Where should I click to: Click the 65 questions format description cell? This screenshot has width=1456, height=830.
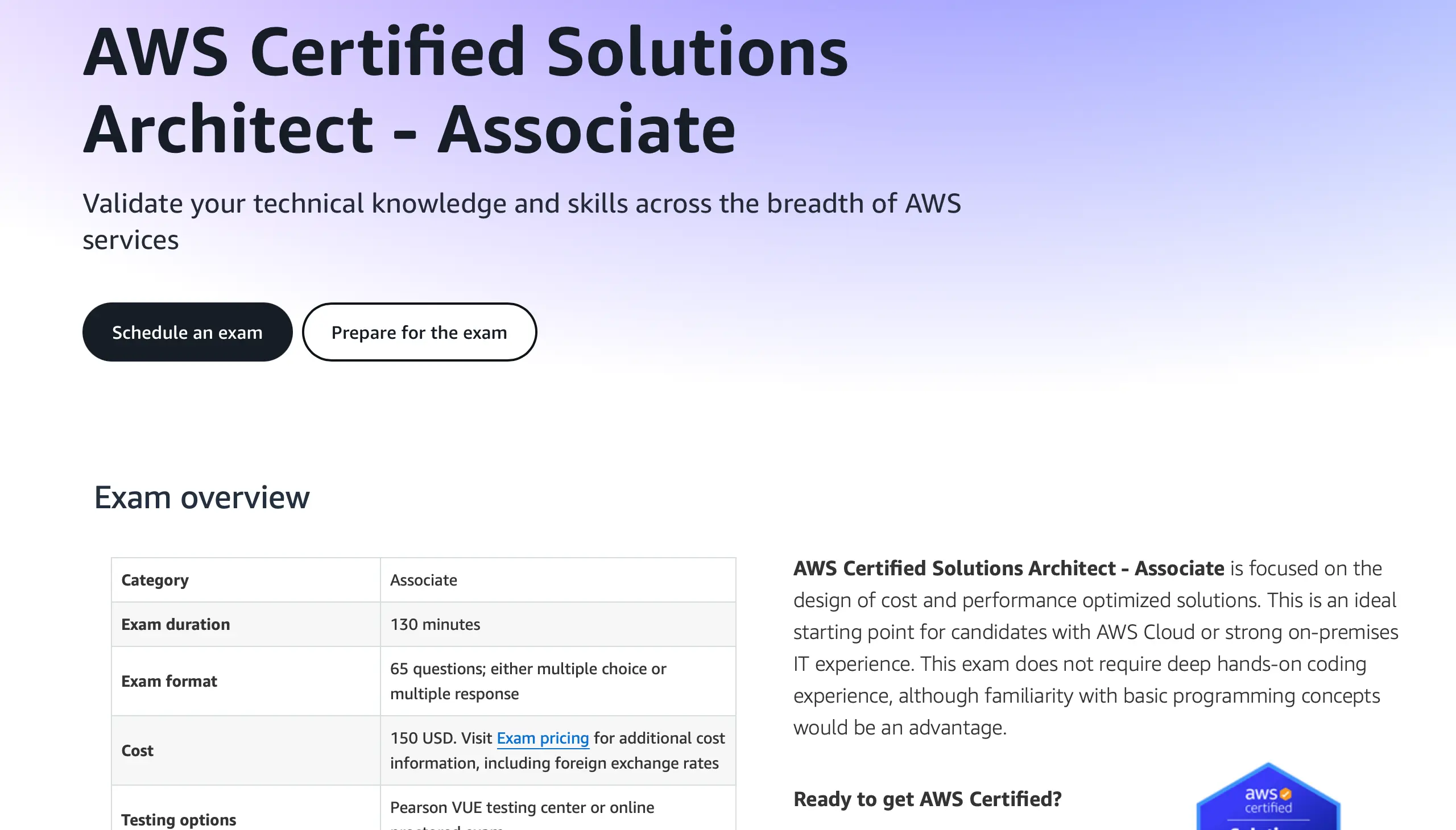(x=528, y=680)
